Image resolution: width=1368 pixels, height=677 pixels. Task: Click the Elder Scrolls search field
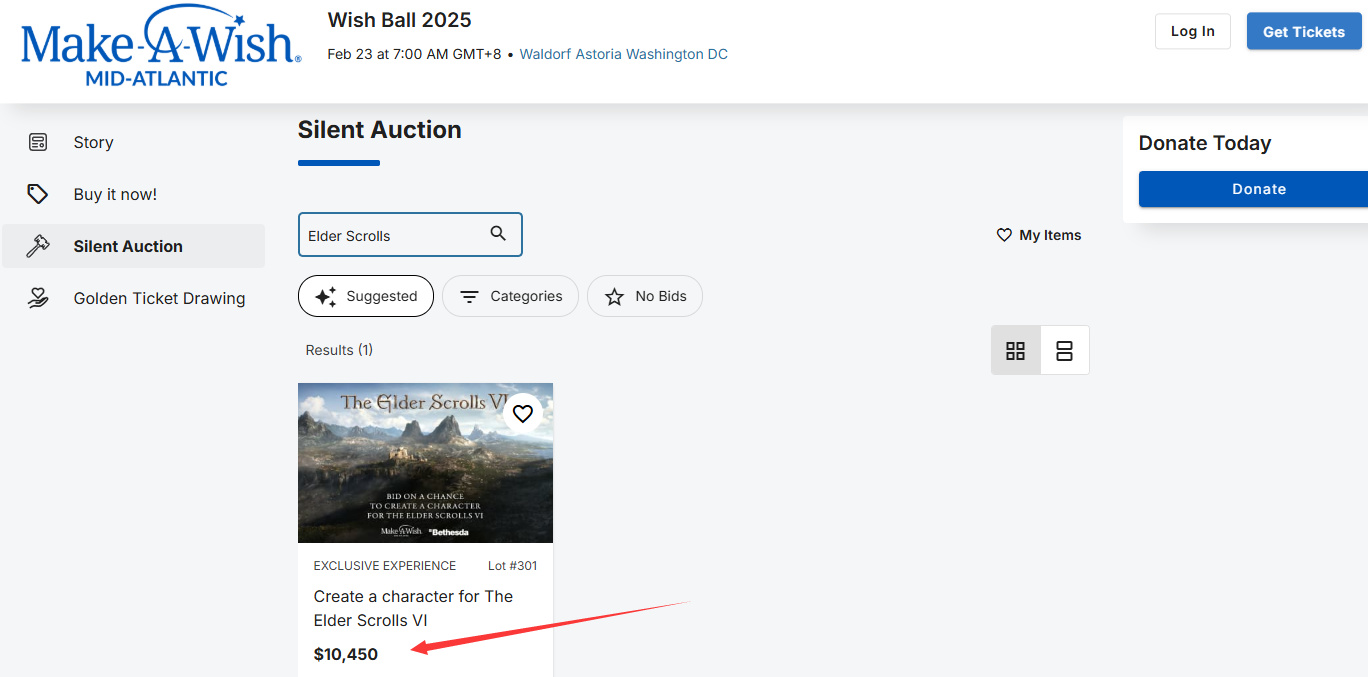pyautogui.click(x=390, y=235)
